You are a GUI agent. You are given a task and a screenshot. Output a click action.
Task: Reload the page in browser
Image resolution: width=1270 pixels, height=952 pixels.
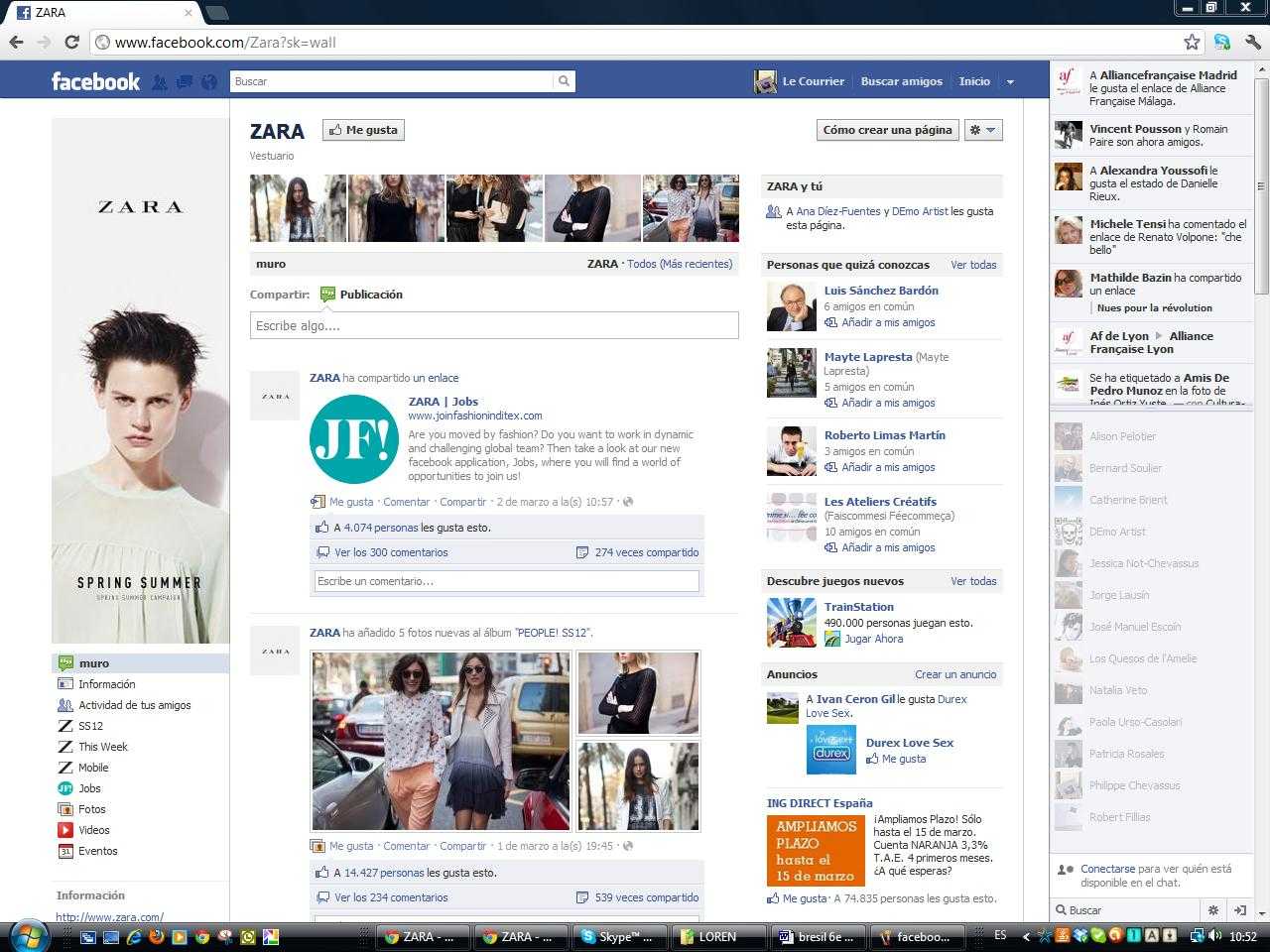[x=71, y=42]
